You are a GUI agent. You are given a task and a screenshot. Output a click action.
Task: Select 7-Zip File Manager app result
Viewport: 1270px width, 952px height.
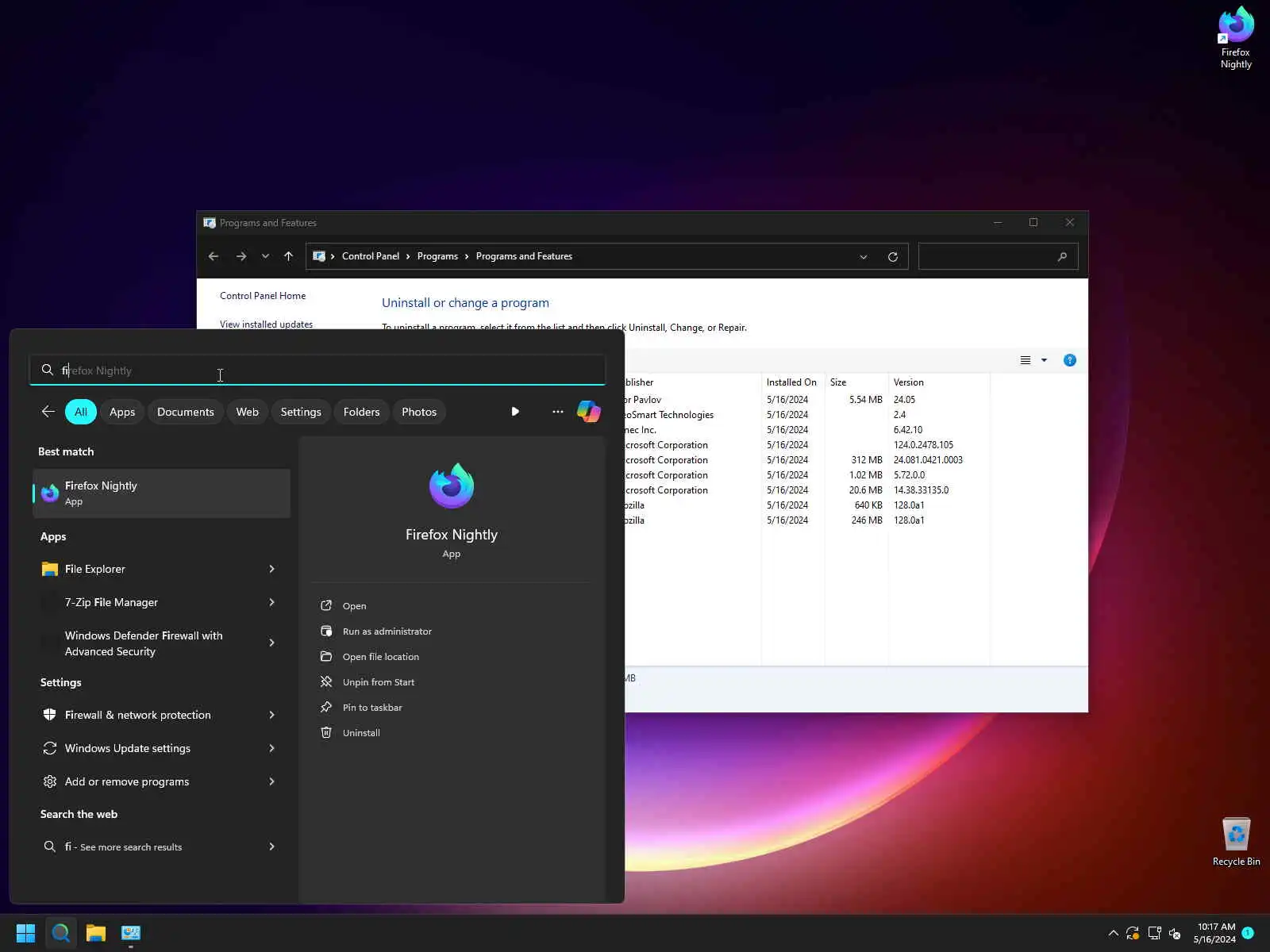coord(148,602)
